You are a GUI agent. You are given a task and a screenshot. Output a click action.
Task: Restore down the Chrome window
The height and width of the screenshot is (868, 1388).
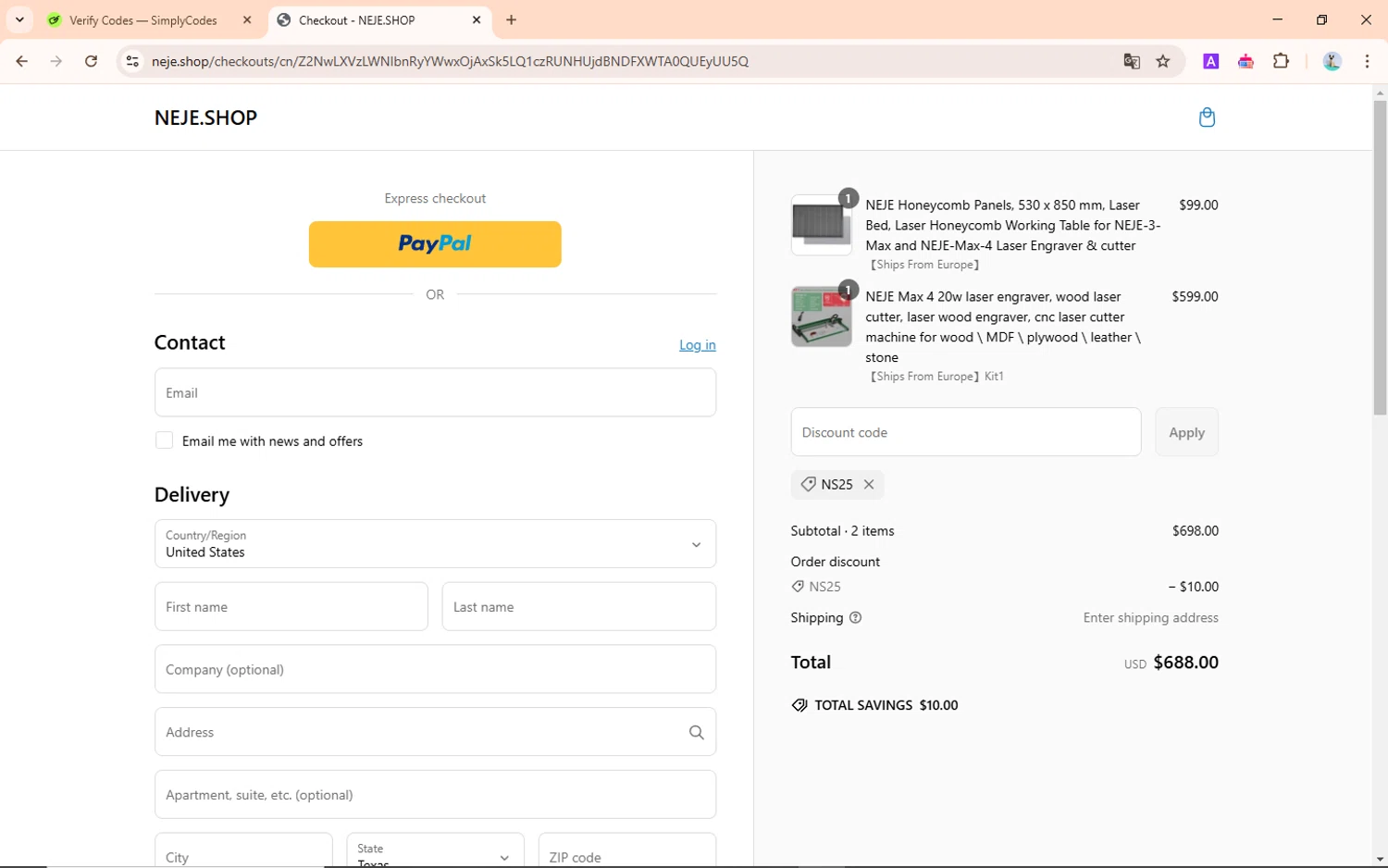point(1321,19)
